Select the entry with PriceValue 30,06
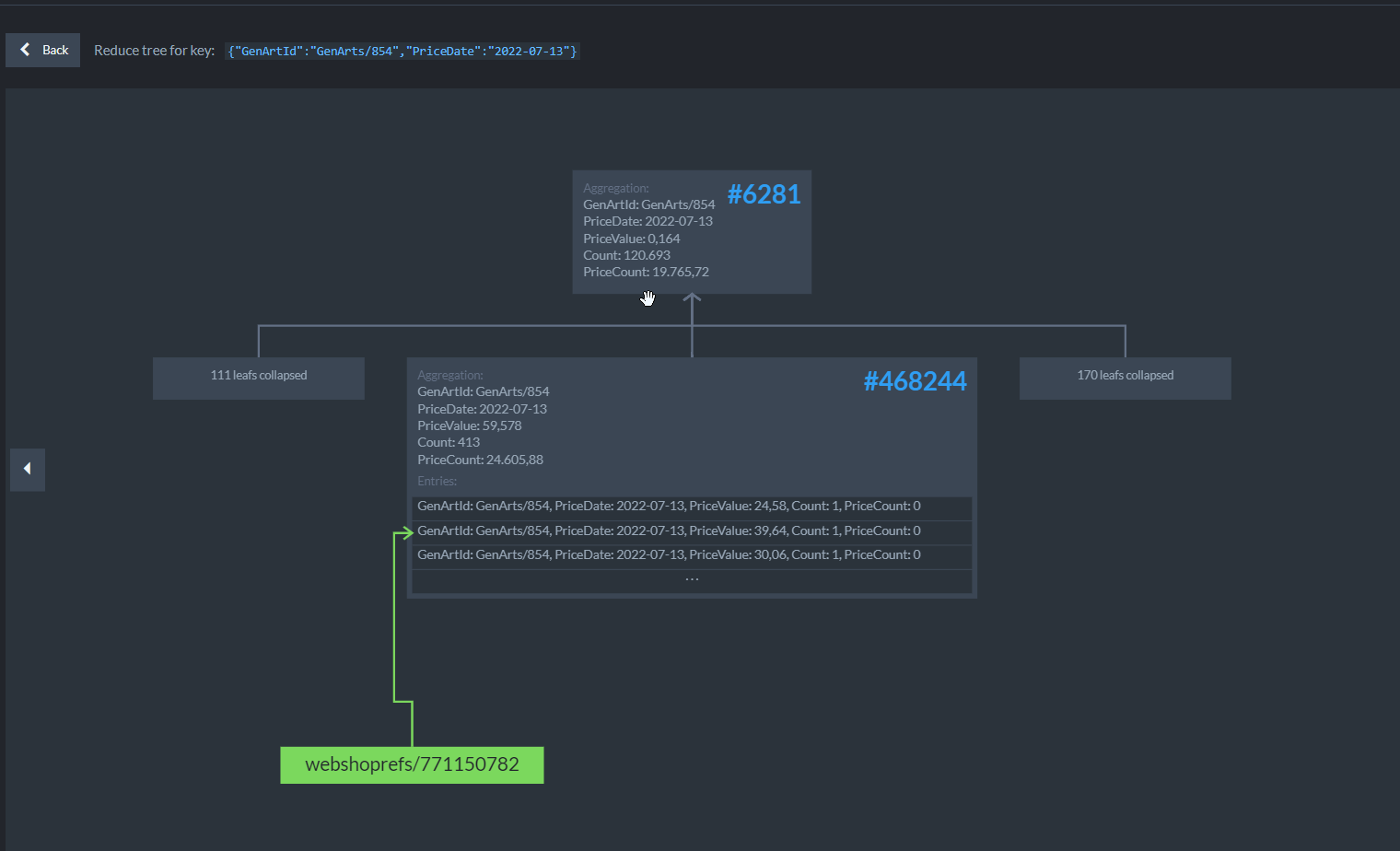1400x851 pixels. (x=669, y=554)
